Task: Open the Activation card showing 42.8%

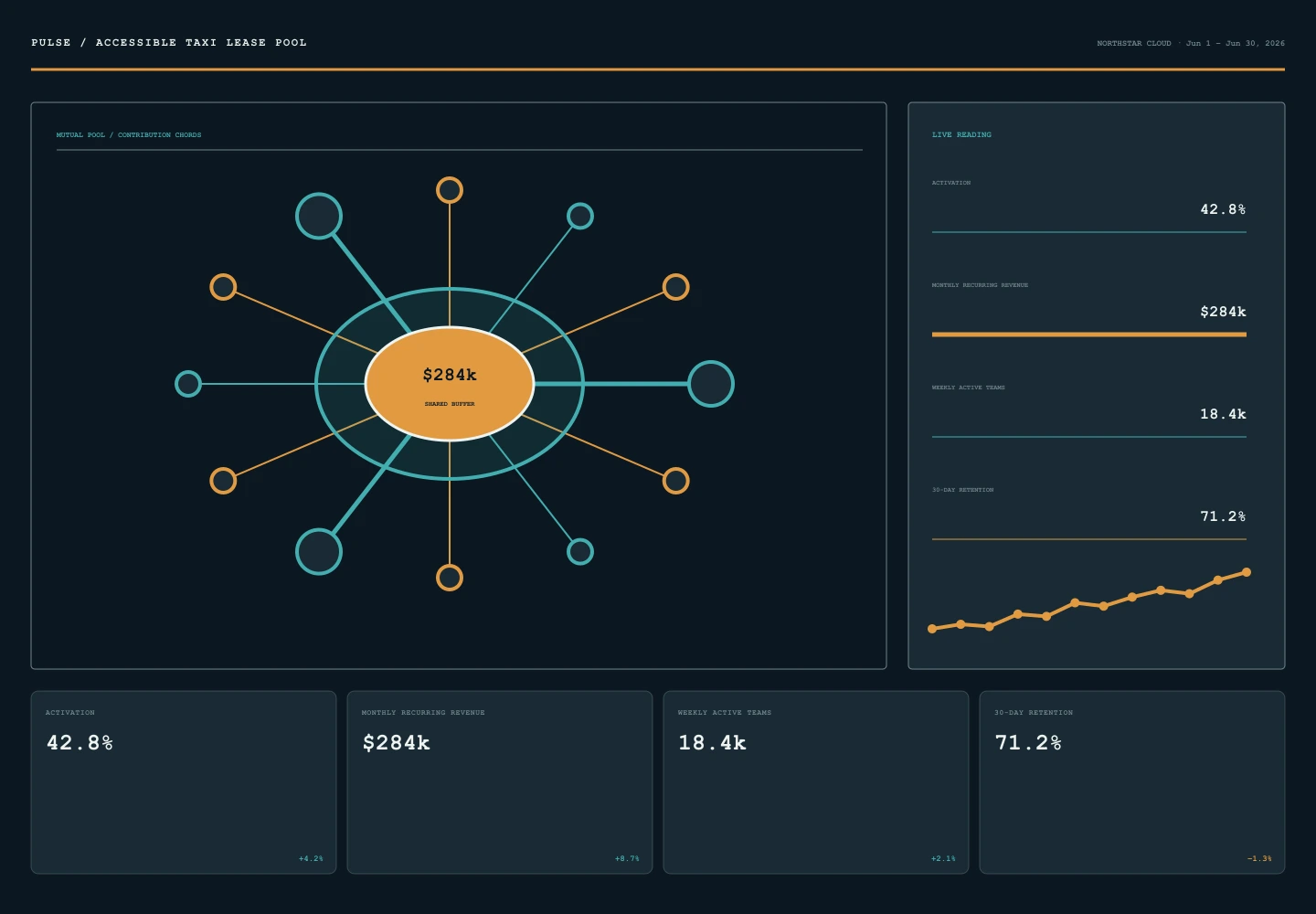Action: tap(184, 782)
